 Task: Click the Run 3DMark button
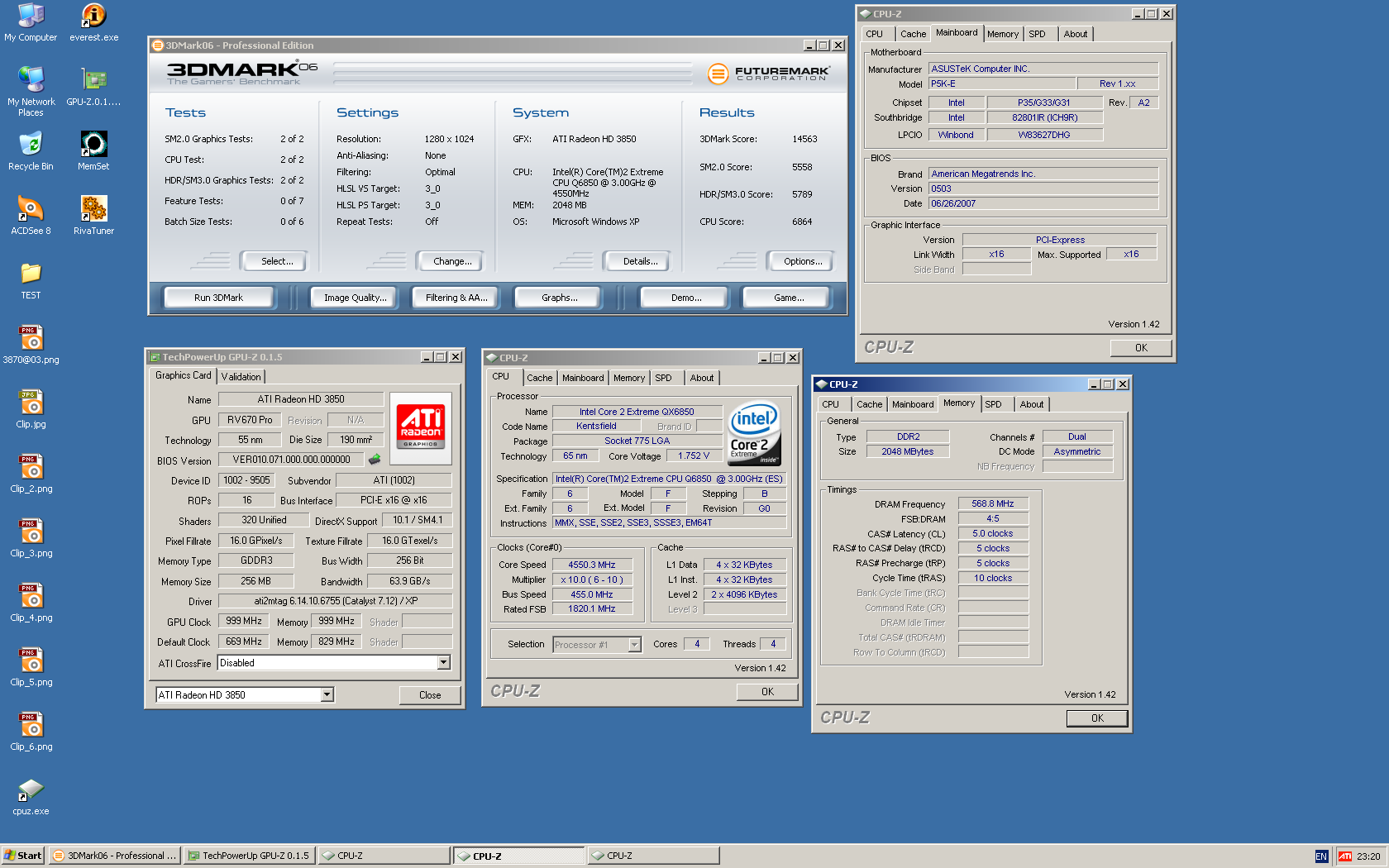tap(218, 298)
